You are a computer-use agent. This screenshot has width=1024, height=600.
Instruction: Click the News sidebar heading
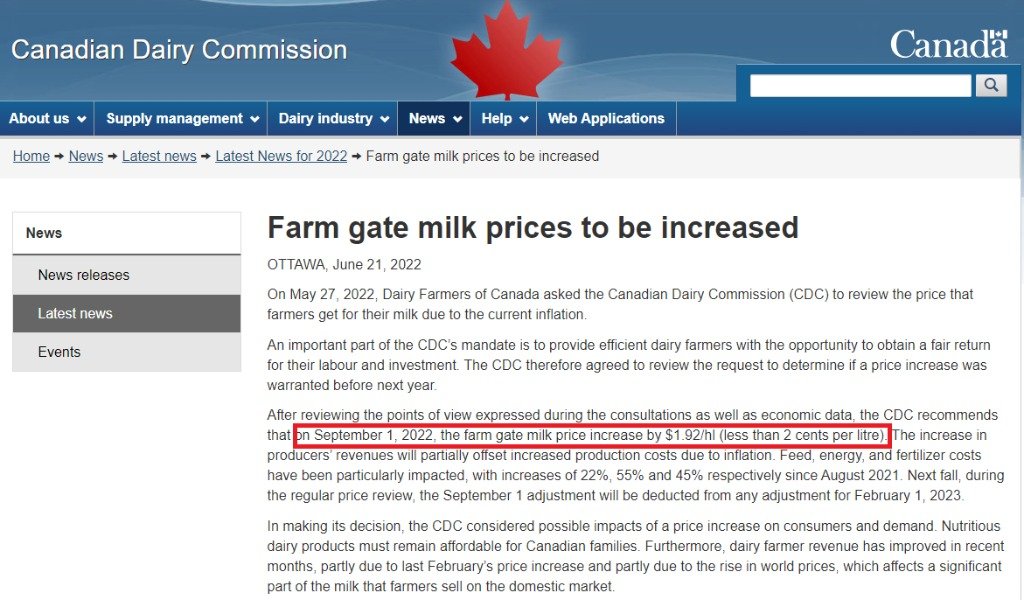click(x=127, y=233)
